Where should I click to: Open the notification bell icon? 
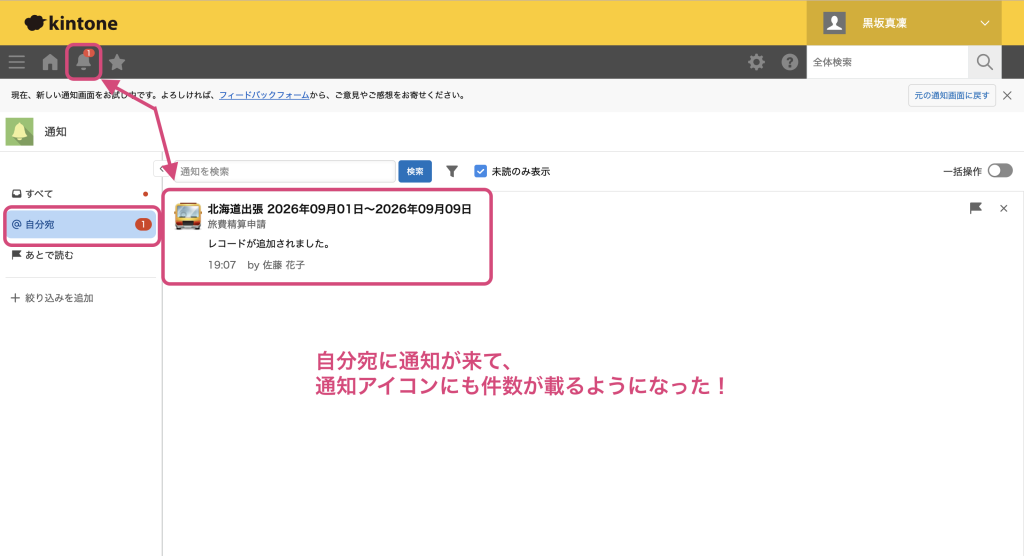pyautogui.click(x=84, y=61)
